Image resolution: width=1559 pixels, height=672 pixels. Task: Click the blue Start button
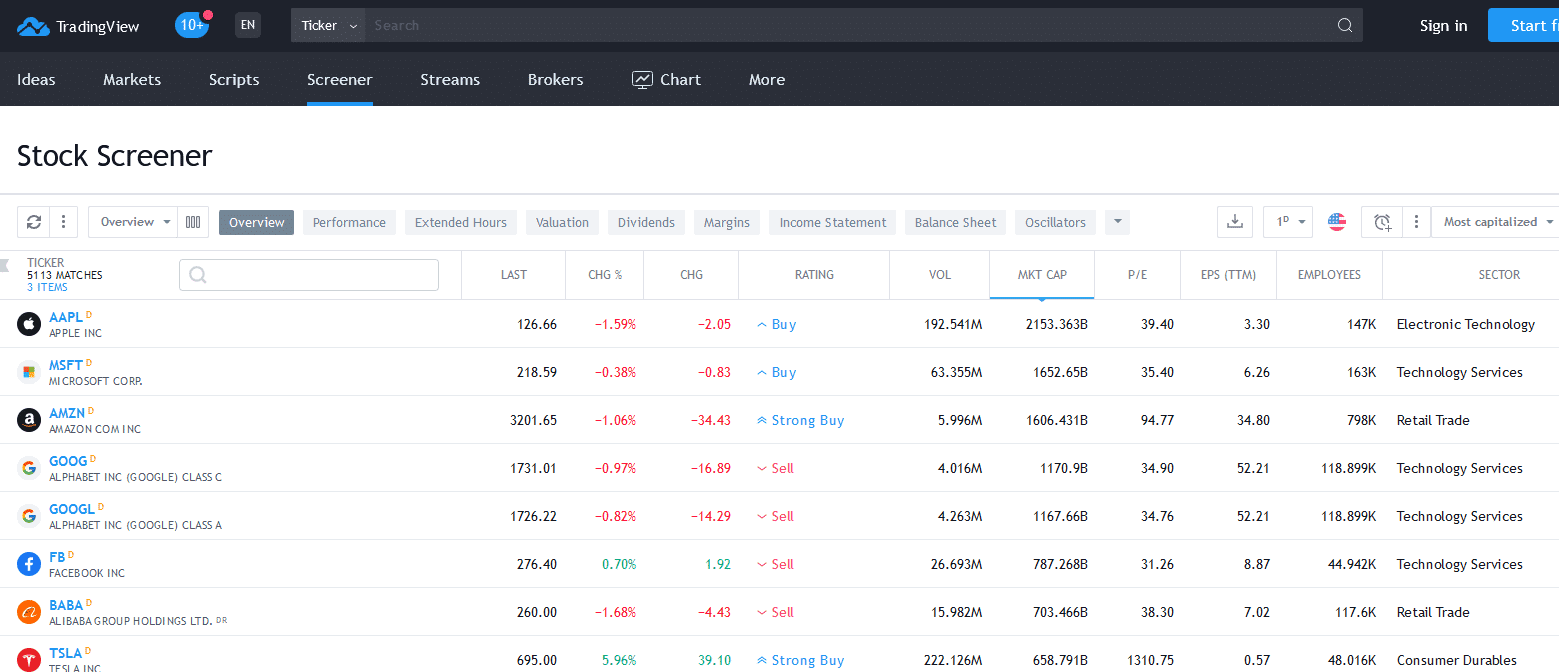point(1523,25)
